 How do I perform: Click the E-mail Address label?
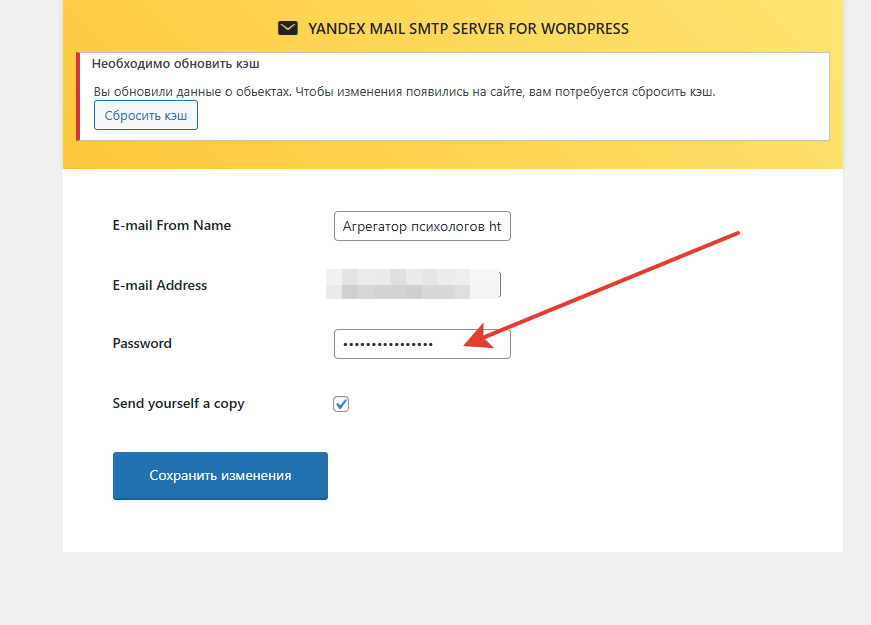click(x=159, y=285)
